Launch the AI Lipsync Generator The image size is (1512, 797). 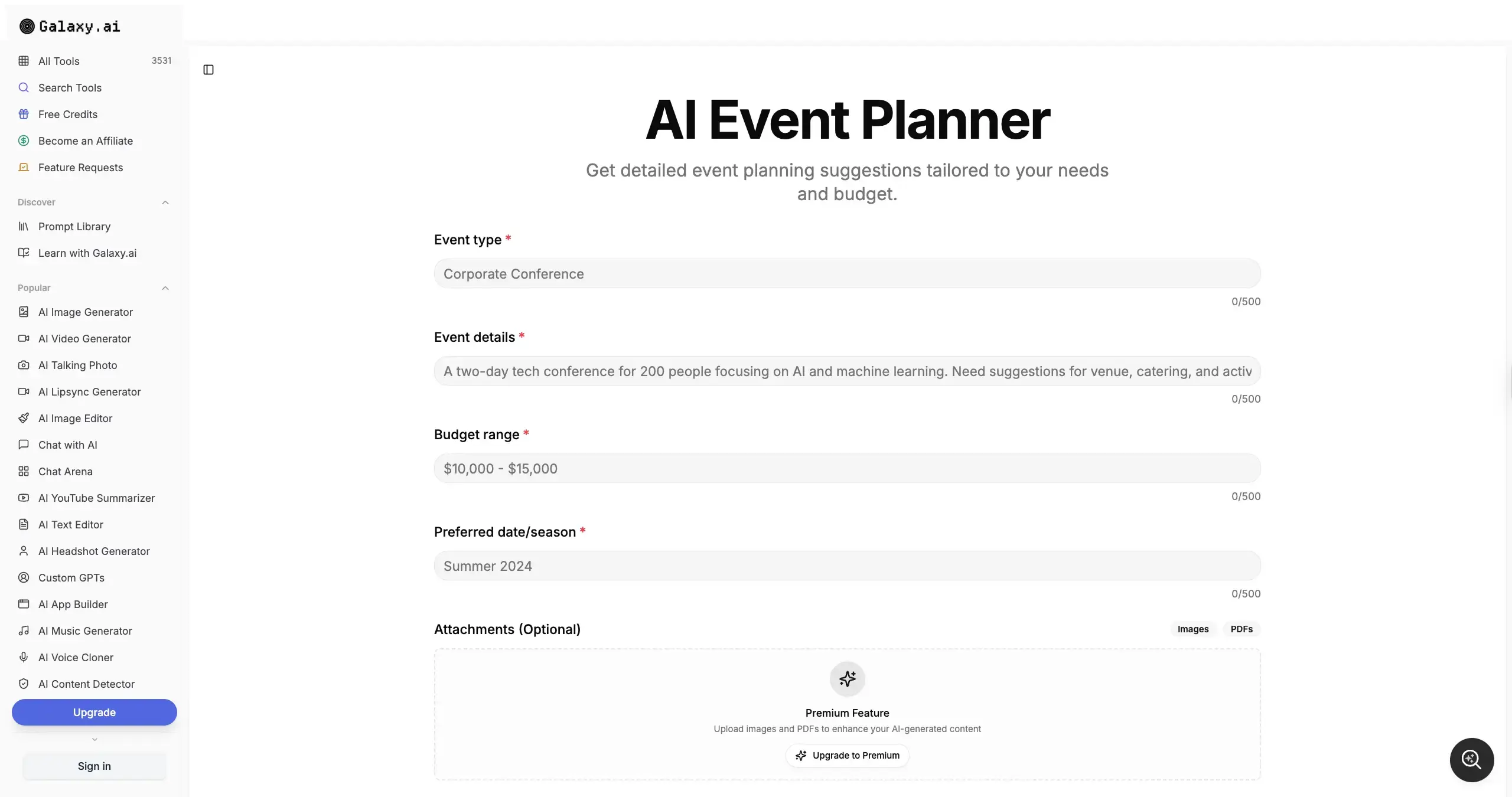[89, 392]
